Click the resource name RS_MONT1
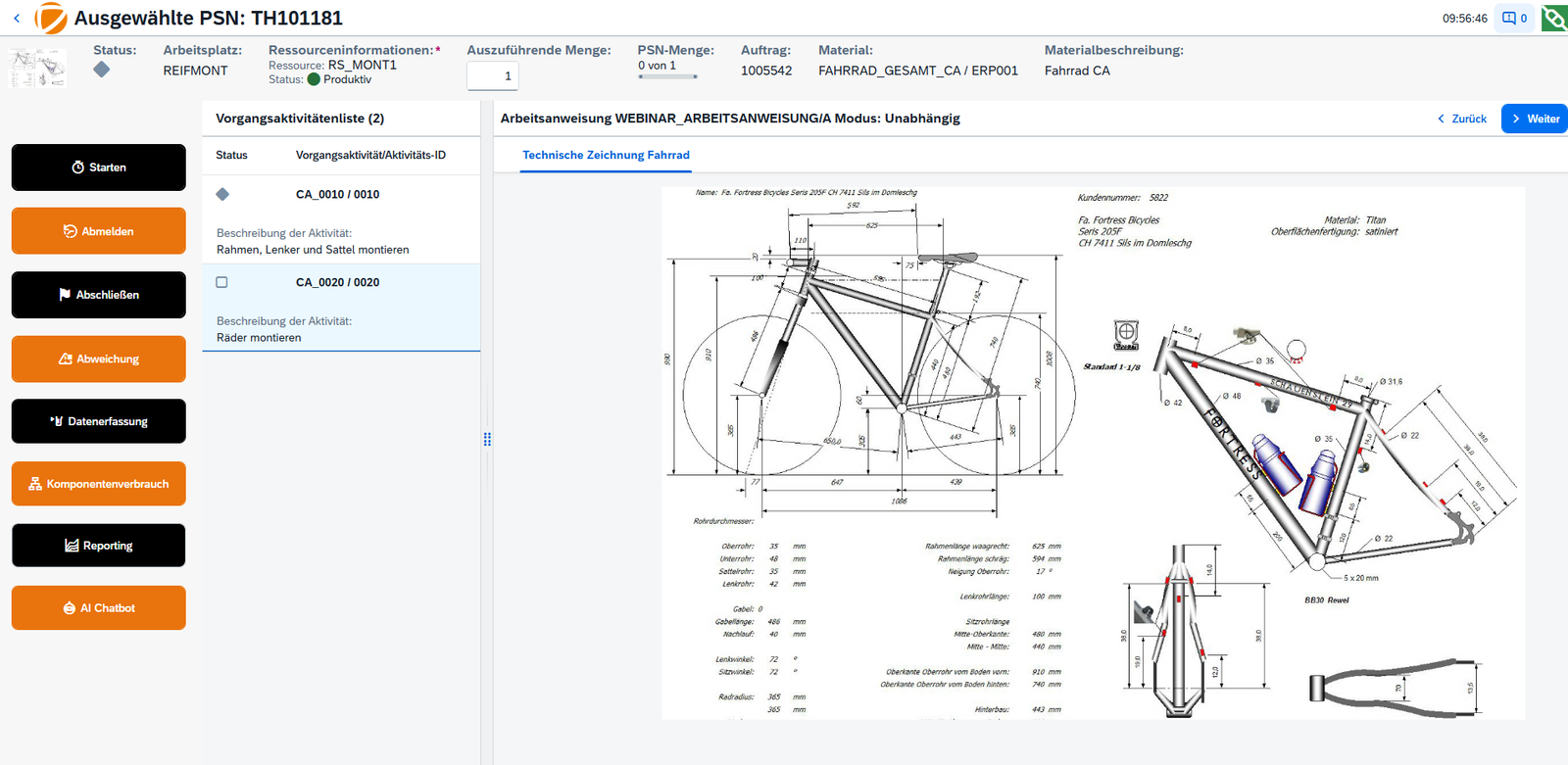This screenshot has height=765, width=1568. 363,65
